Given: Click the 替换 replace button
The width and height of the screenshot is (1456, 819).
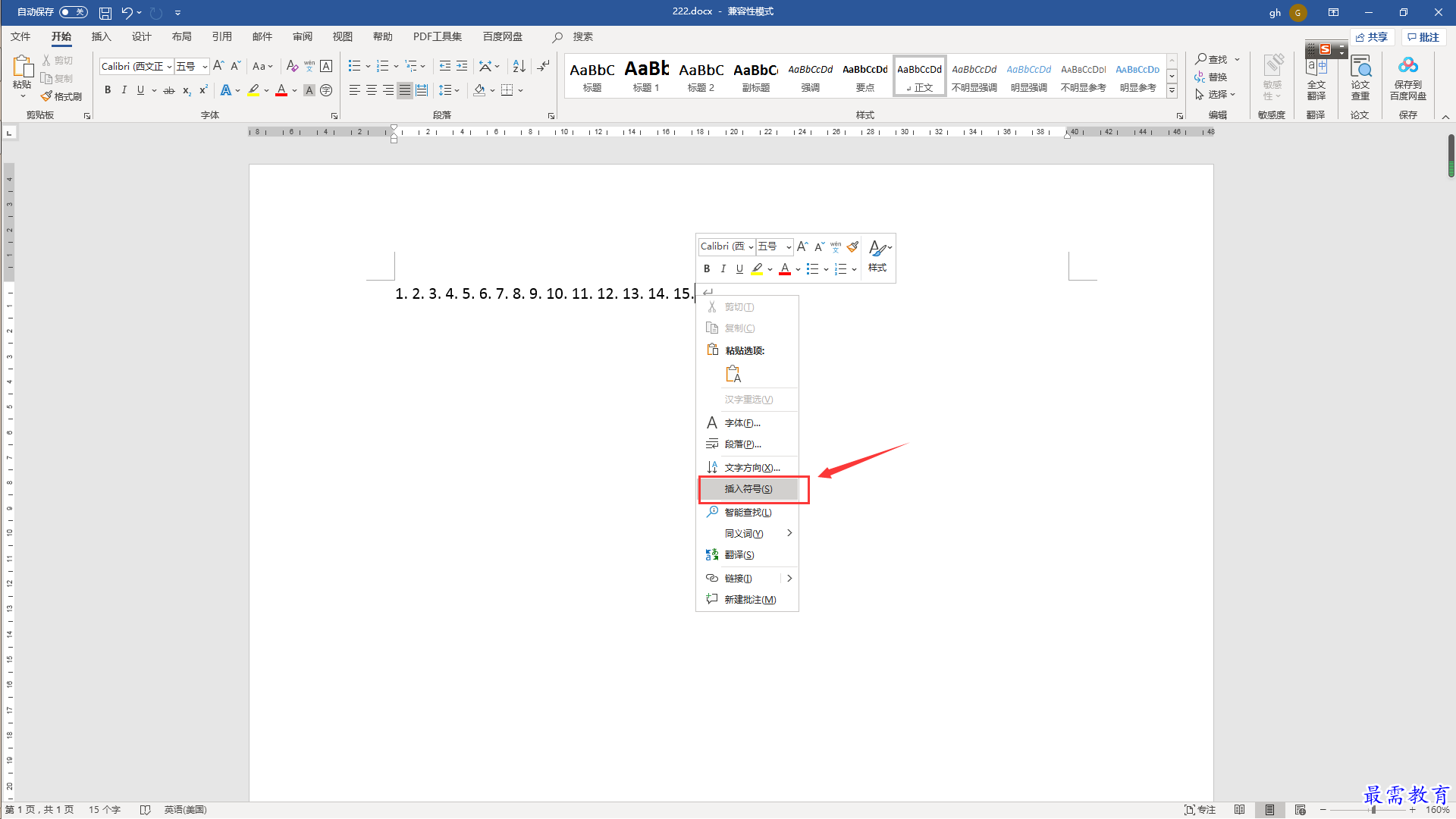Looking at the screenshot, I should [x=1212, y=77].
